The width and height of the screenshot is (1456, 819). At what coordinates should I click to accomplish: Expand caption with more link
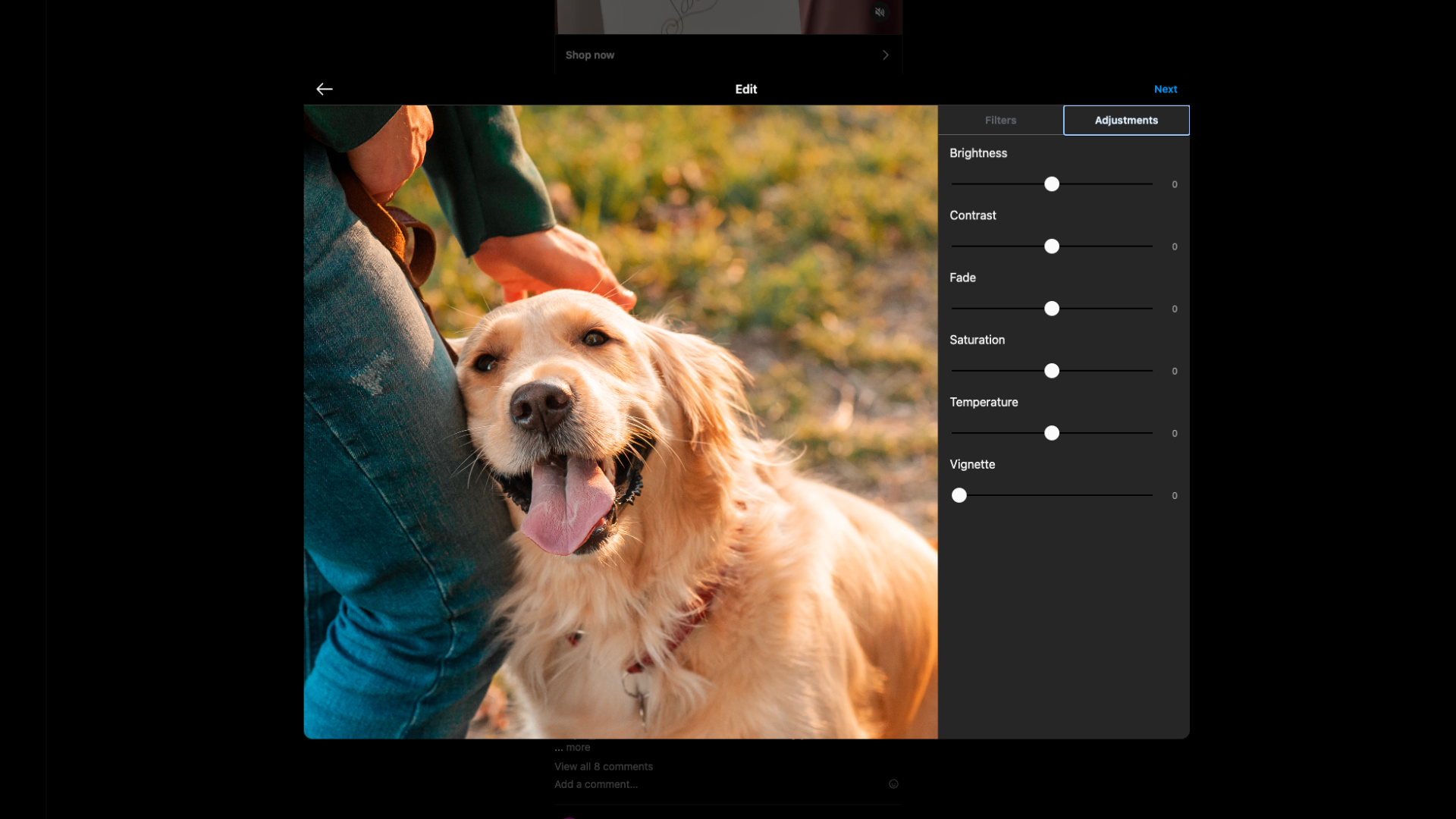(578, 748)
